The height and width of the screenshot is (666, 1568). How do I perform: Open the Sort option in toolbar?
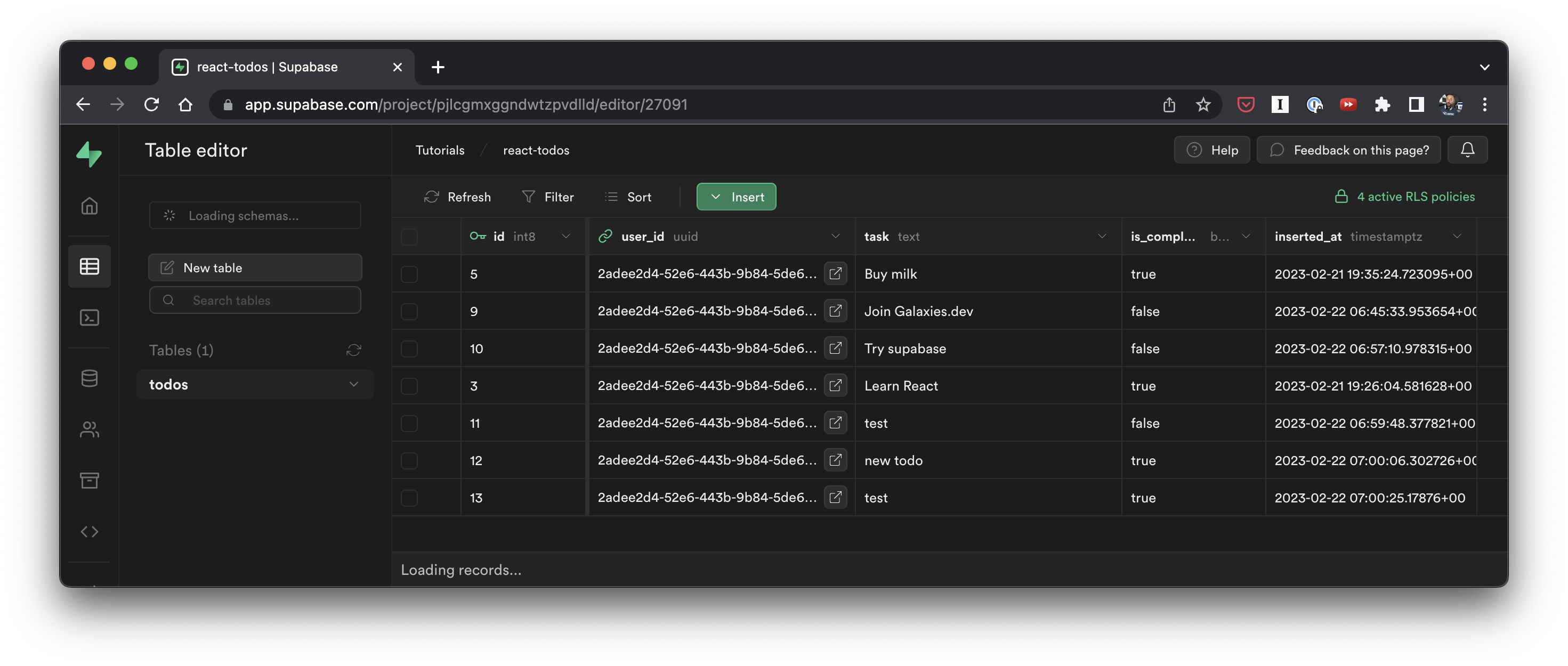(627, 197)
